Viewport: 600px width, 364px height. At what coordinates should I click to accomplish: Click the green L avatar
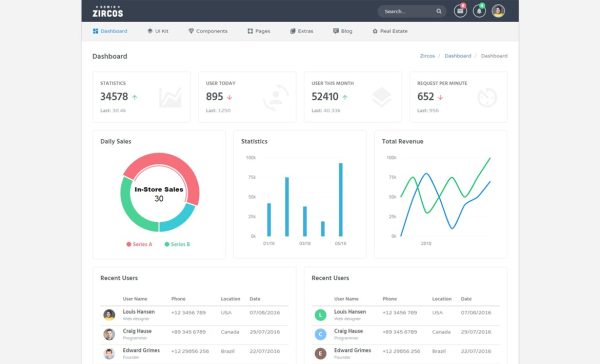[320, 315]
